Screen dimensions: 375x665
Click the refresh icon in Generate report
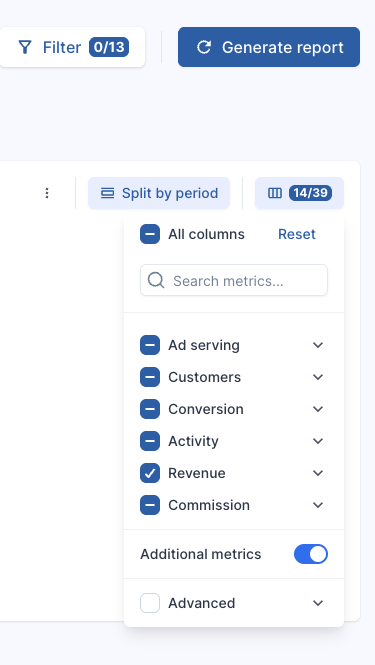204,47
